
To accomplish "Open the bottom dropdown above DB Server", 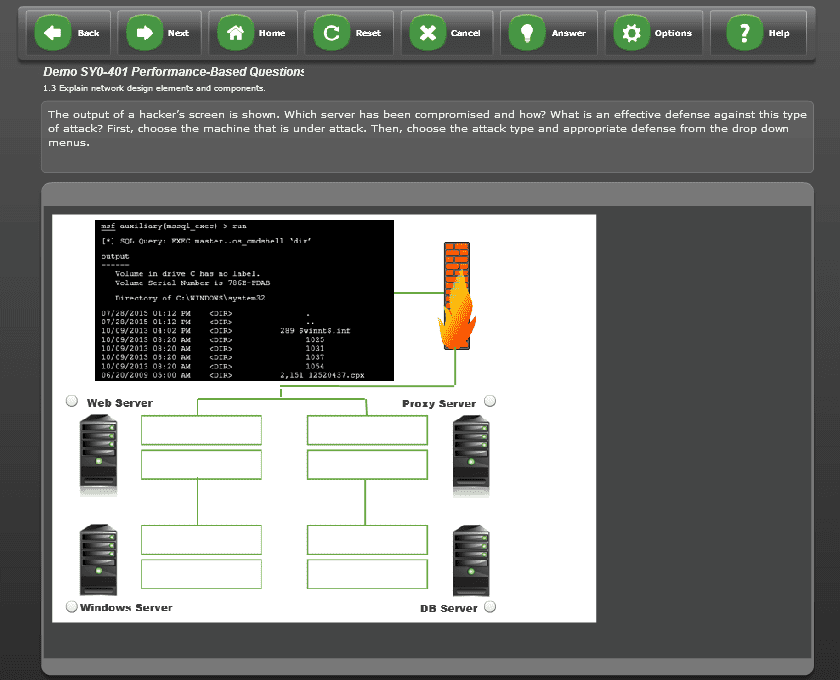I will [x=367, y=573].
